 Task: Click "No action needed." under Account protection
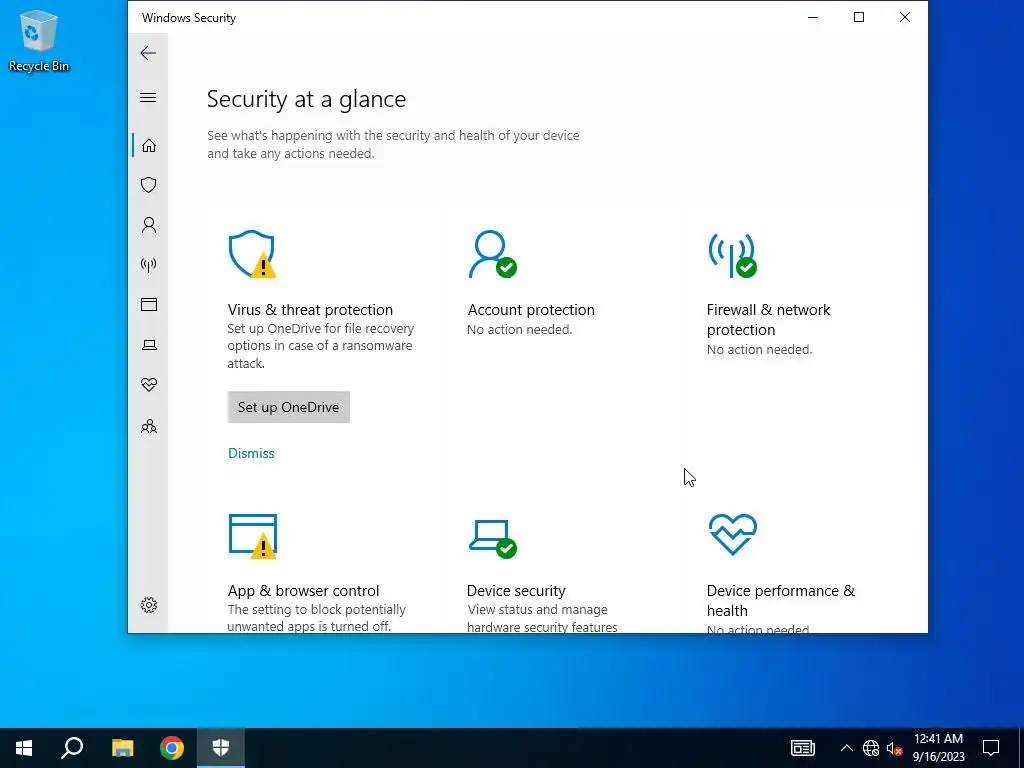520,330
